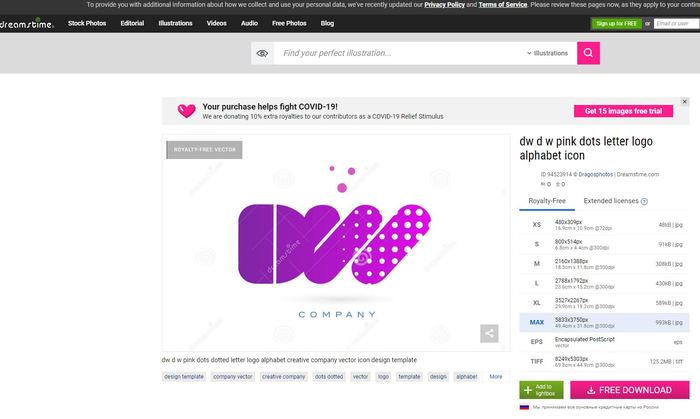Click the company vector tag

point(233,377)
